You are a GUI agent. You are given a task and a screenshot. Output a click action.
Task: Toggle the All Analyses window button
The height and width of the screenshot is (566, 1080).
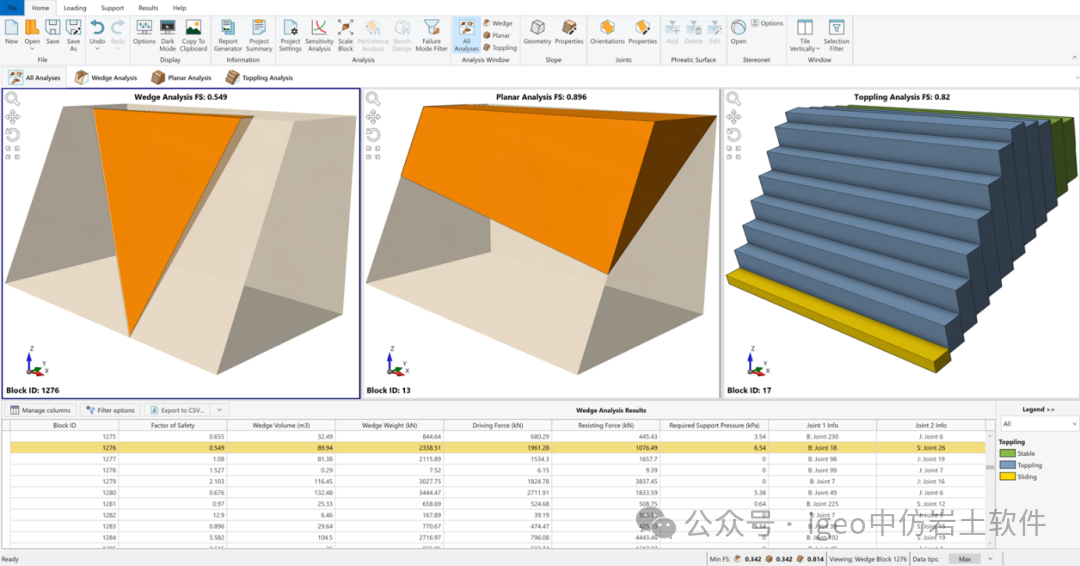point(466,35)
